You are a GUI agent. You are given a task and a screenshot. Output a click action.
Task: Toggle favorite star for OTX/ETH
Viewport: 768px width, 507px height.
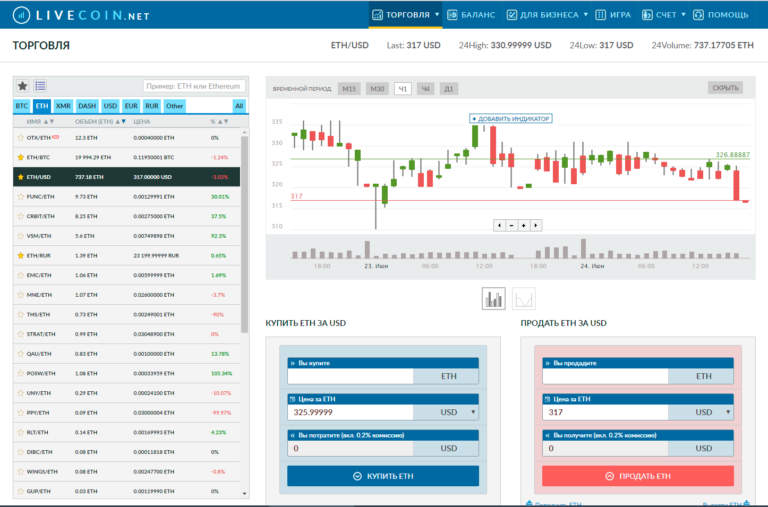[x=21, y=138]
